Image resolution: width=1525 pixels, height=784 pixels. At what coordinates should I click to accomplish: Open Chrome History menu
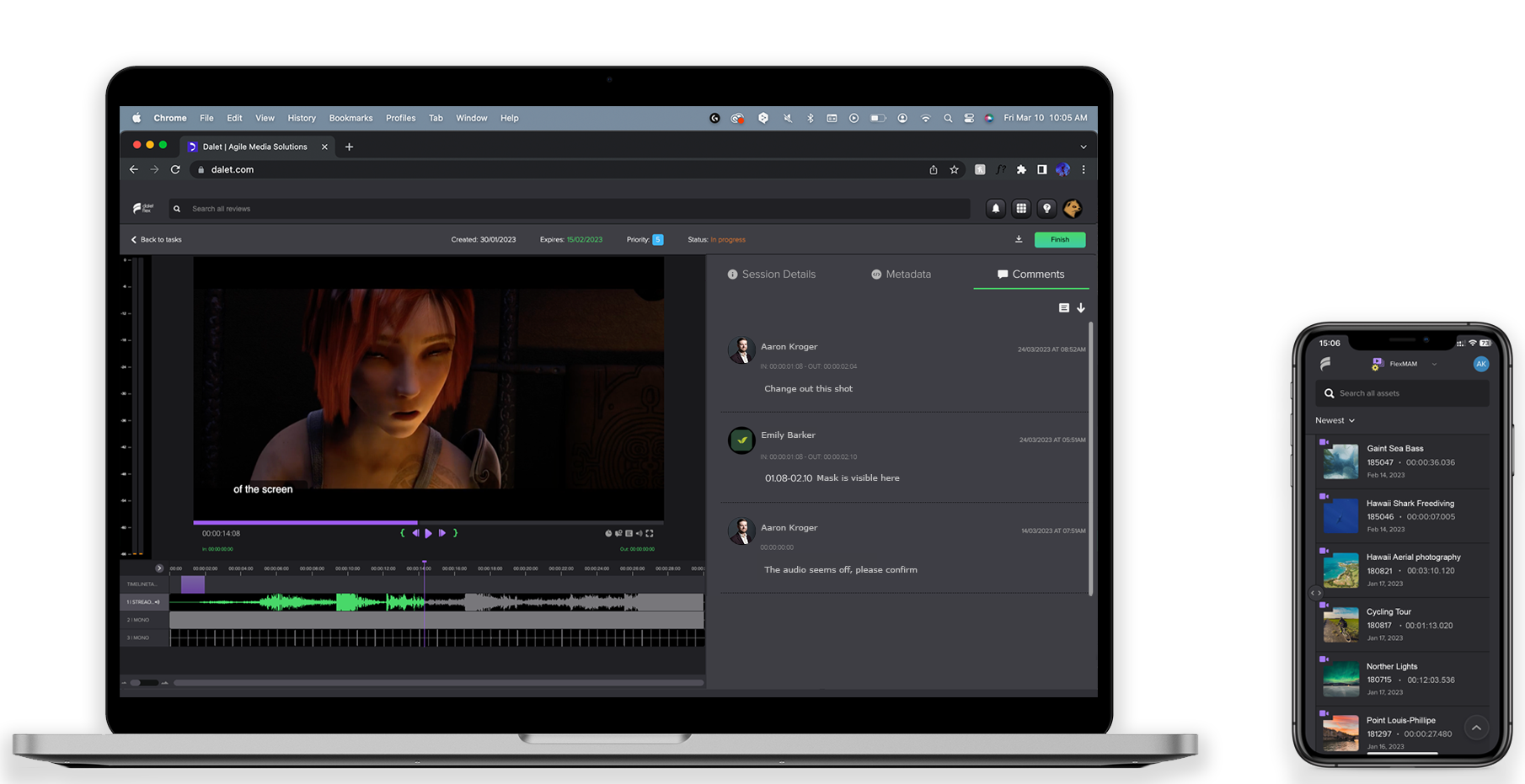tap(302, 118)
